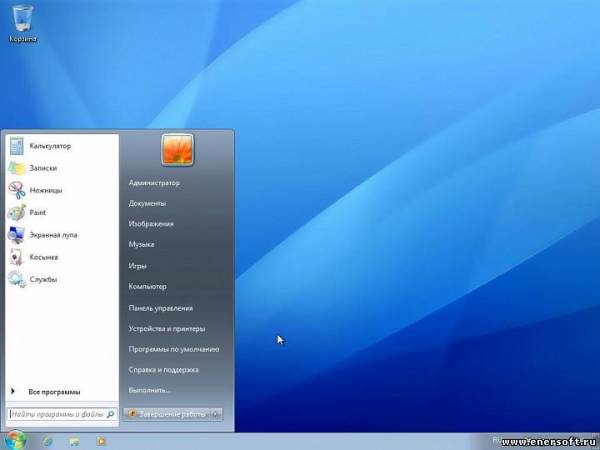Screen dimensions: 600x450
Task: Click the Экранная лупа magnifier icon
Action: pos(16,235)
